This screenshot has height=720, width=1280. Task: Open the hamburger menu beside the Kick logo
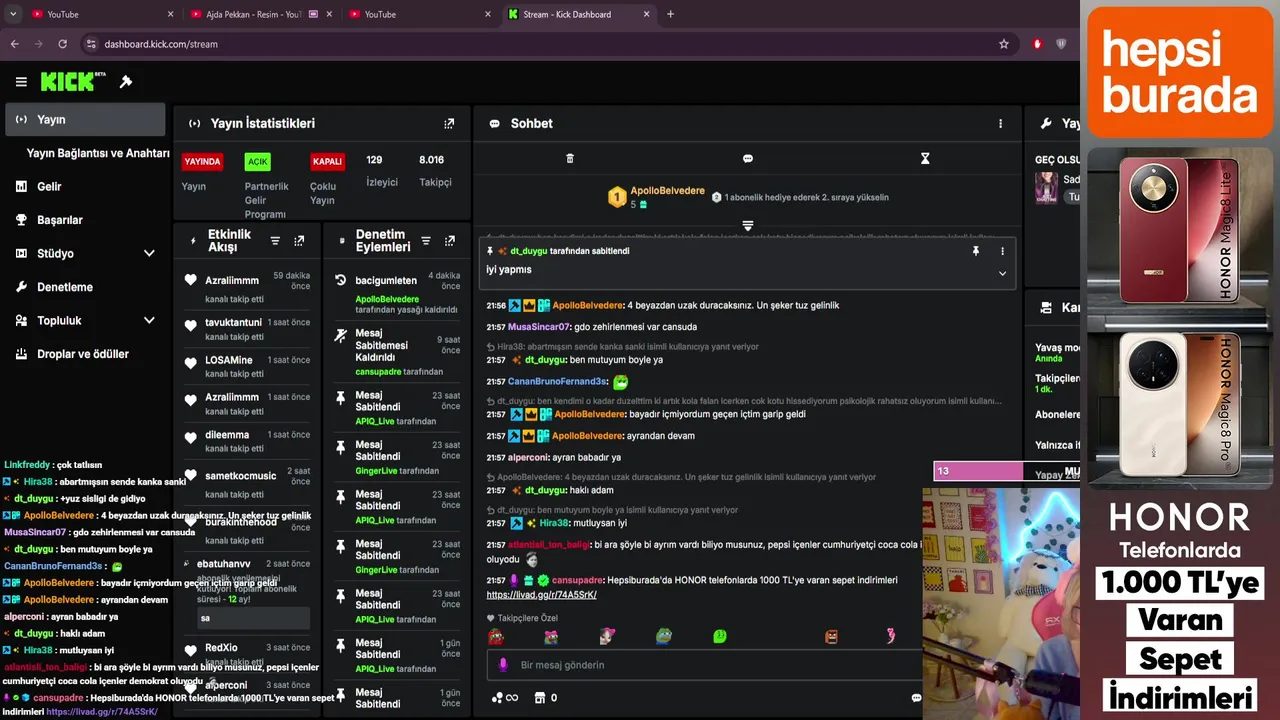tap(21, 82)
